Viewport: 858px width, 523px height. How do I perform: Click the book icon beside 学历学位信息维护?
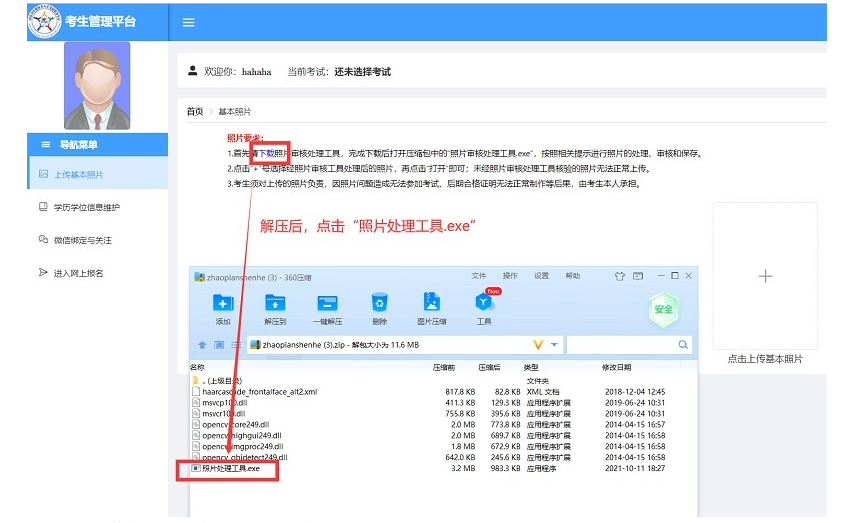click(43, 206)
